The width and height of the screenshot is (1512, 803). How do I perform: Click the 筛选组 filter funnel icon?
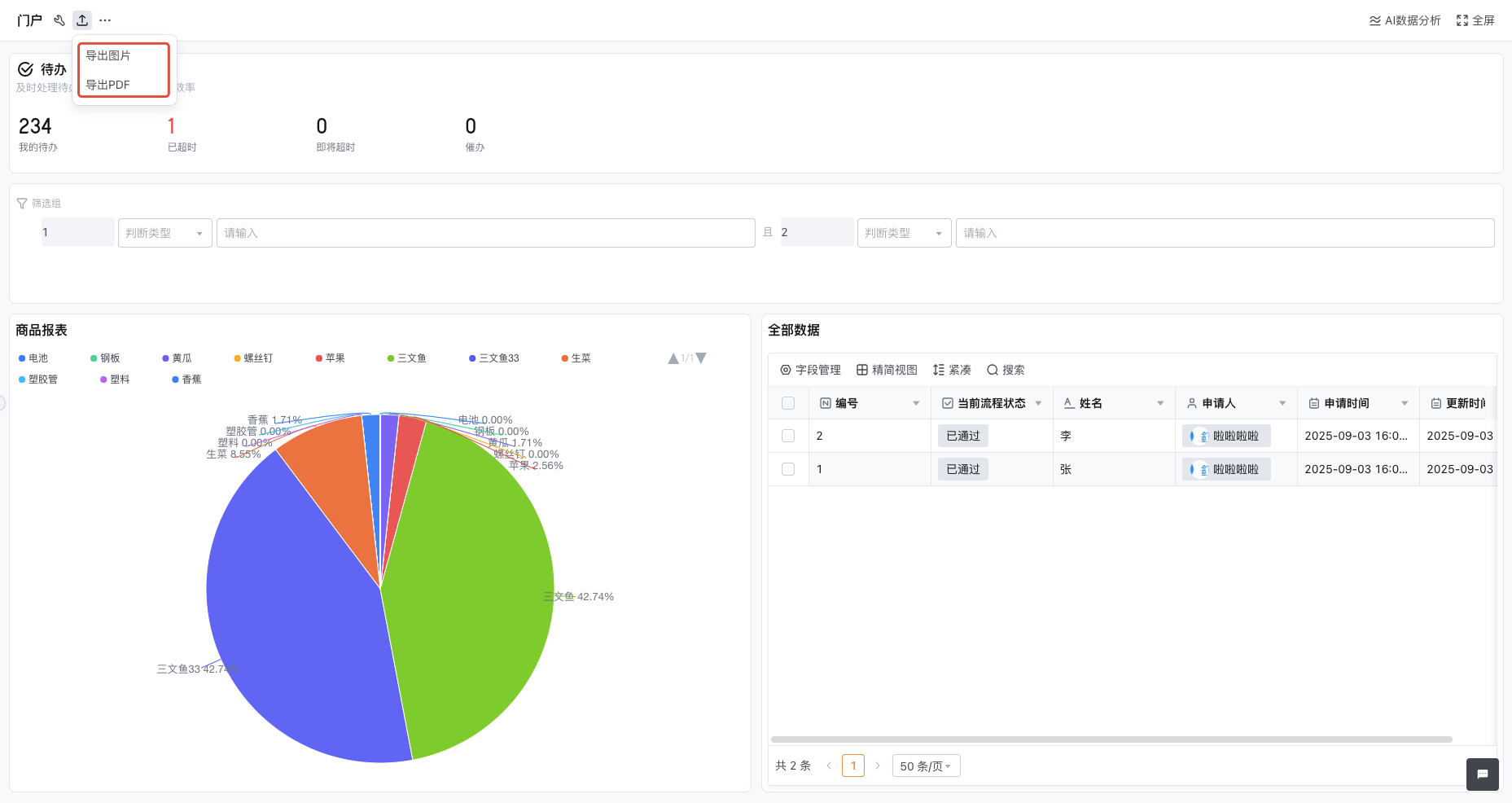22,204
